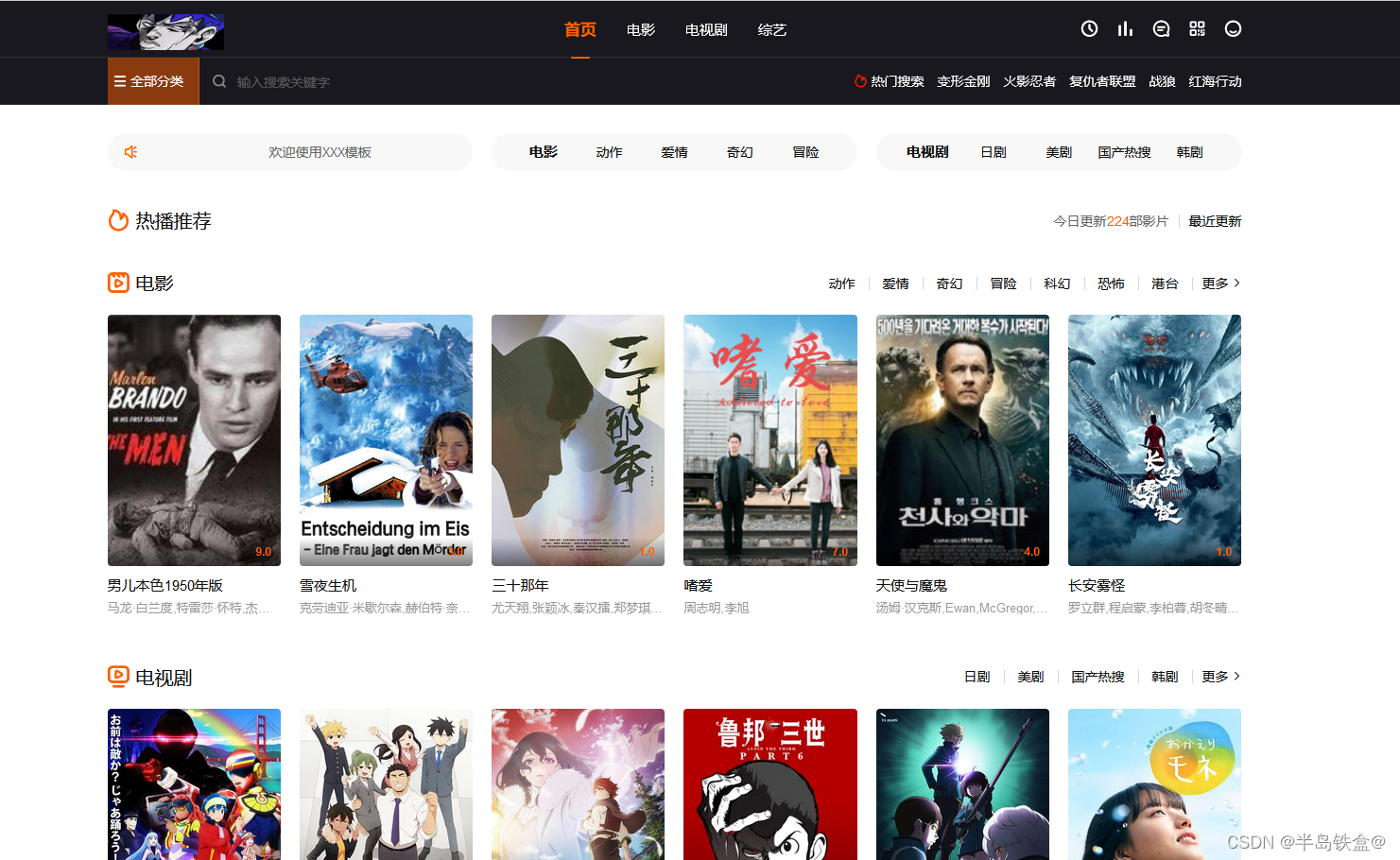Image resolution: width=1400 pixels, height=860 pixels.
Task: Click the 长安雾怪 title text
Action: point(1097,586)
